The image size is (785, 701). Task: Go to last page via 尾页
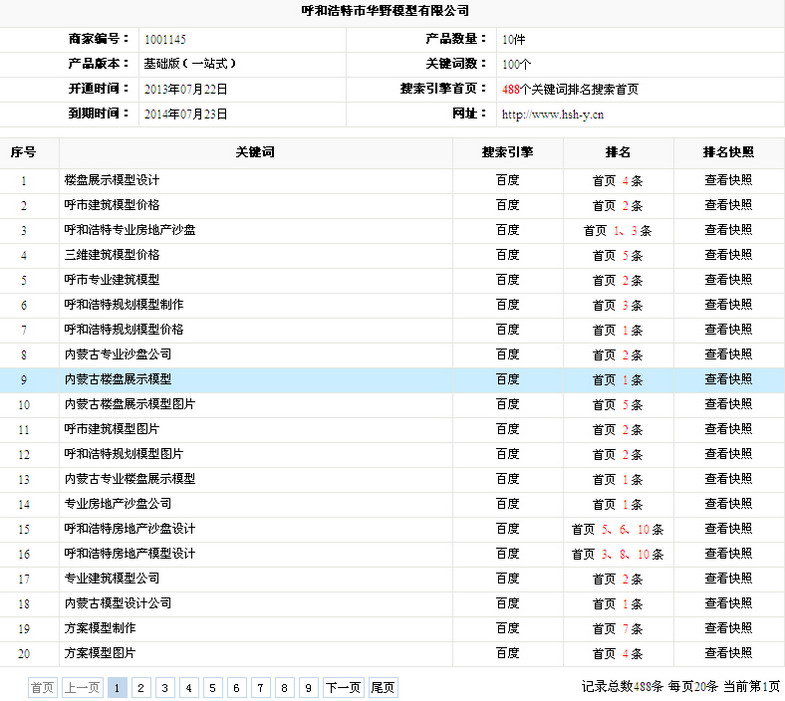click(383, 687)
